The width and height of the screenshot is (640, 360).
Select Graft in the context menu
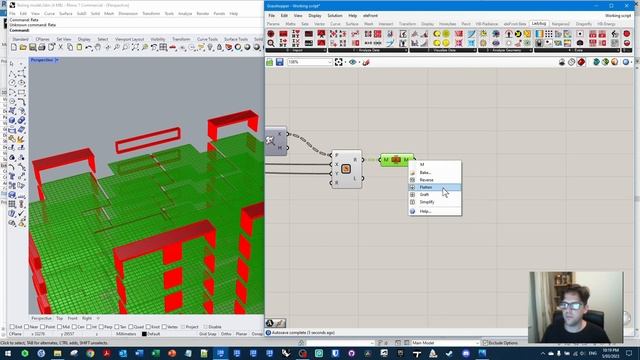pyautogui.click(x=435, y=195)
